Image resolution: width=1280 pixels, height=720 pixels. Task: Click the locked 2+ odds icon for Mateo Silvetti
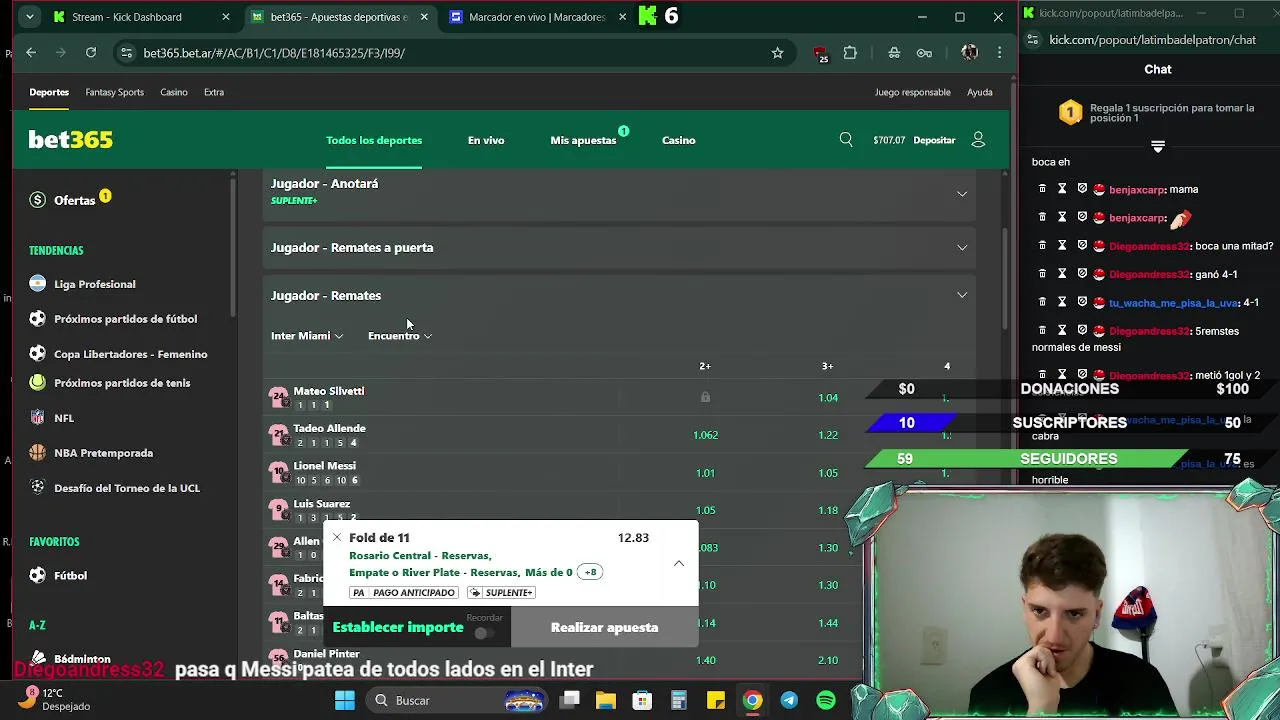705,398
